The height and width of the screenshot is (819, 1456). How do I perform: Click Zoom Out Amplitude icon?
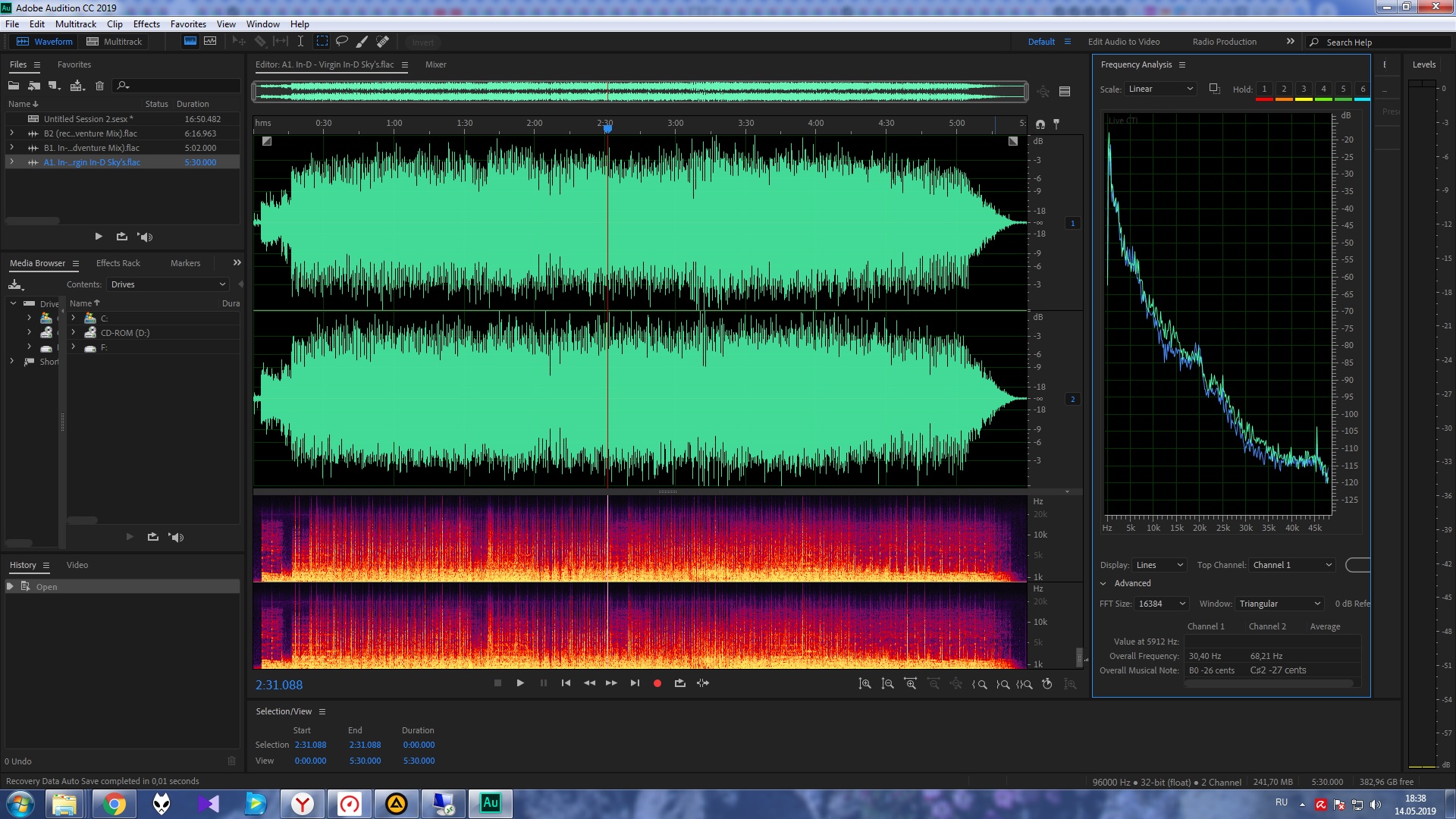tap(887, 684)
